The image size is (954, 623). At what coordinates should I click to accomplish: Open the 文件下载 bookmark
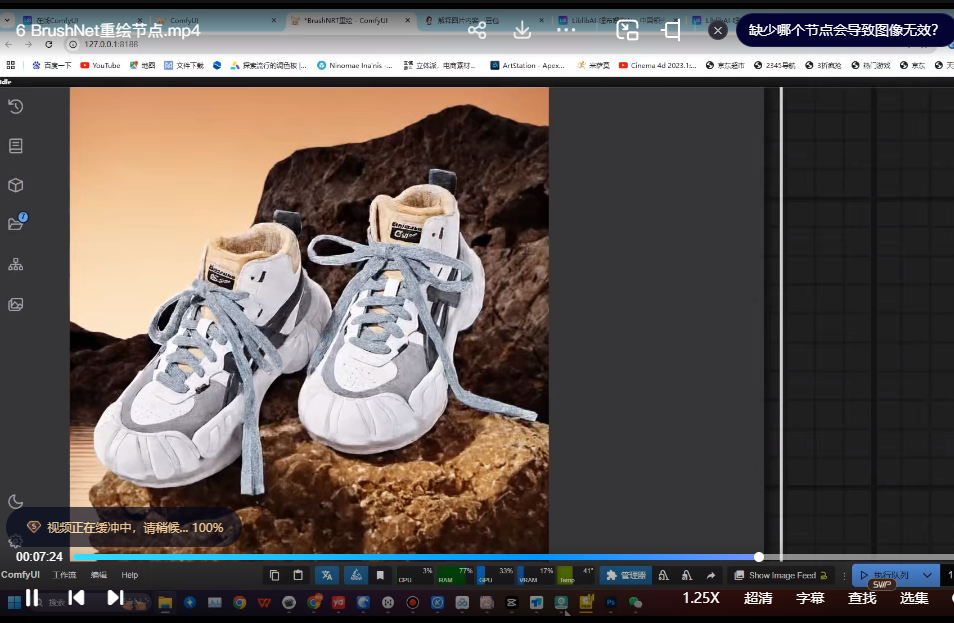(184, 65)
